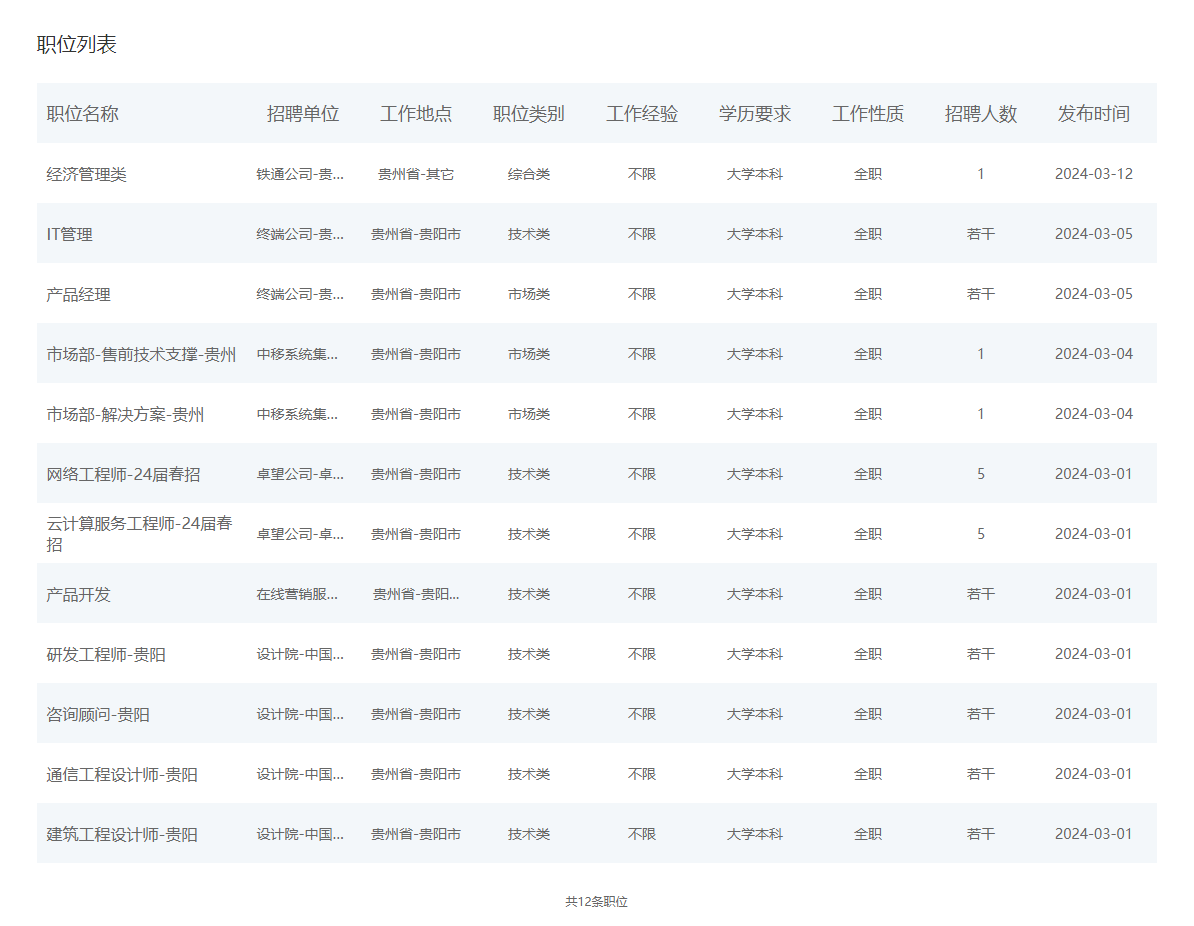Click the 2024-03-12 publish date cell
1194x926 pixels.
tap(1094, 174)
